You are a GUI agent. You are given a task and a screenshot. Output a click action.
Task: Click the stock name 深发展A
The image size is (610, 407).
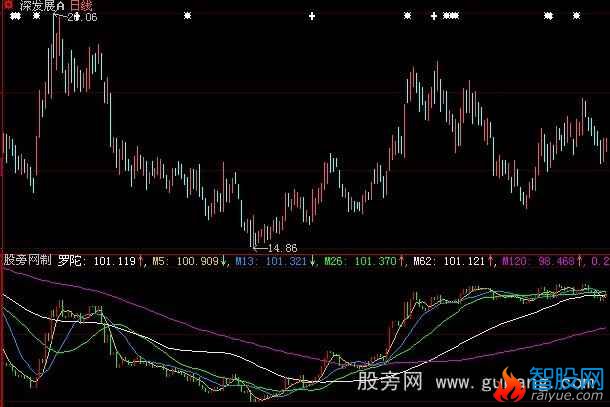pos(42,5)
